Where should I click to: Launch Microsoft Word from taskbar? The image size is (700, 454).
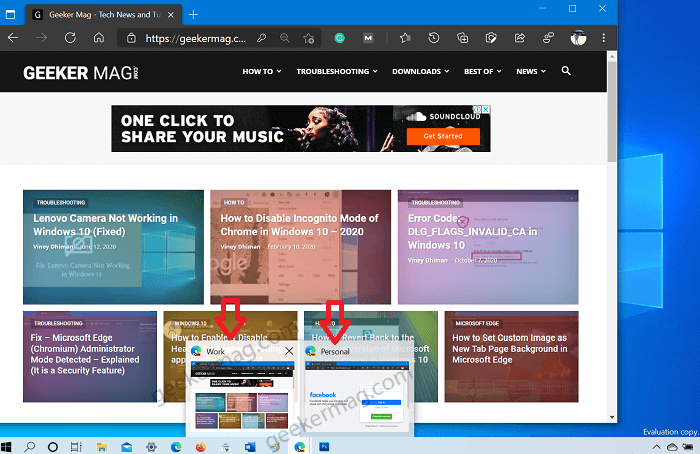click(250, 447)
